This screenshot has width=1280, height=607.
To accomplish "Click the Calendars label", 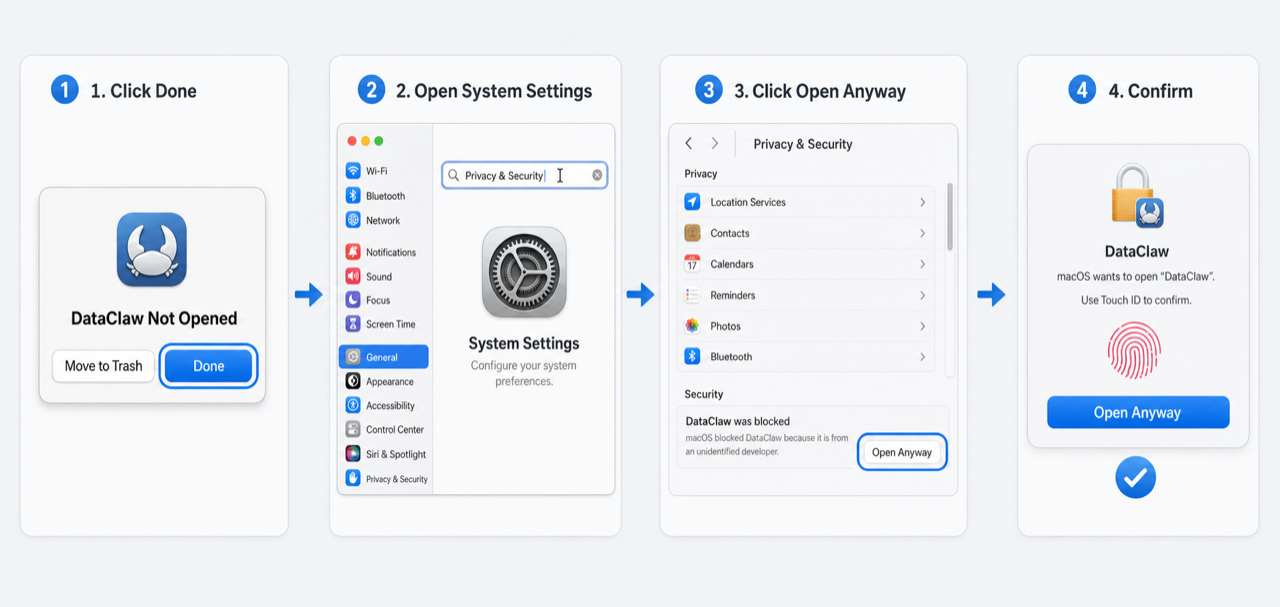I will pos(732,264).
